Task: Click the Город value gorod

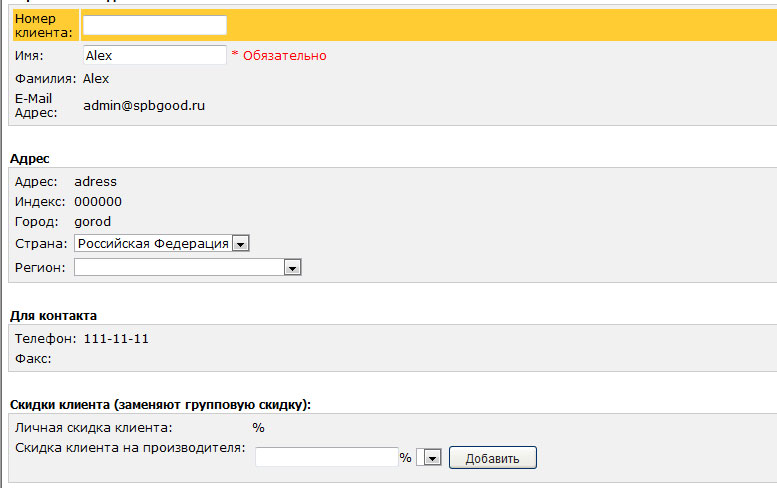Action: pyautogui.click(x=93, y=221)
